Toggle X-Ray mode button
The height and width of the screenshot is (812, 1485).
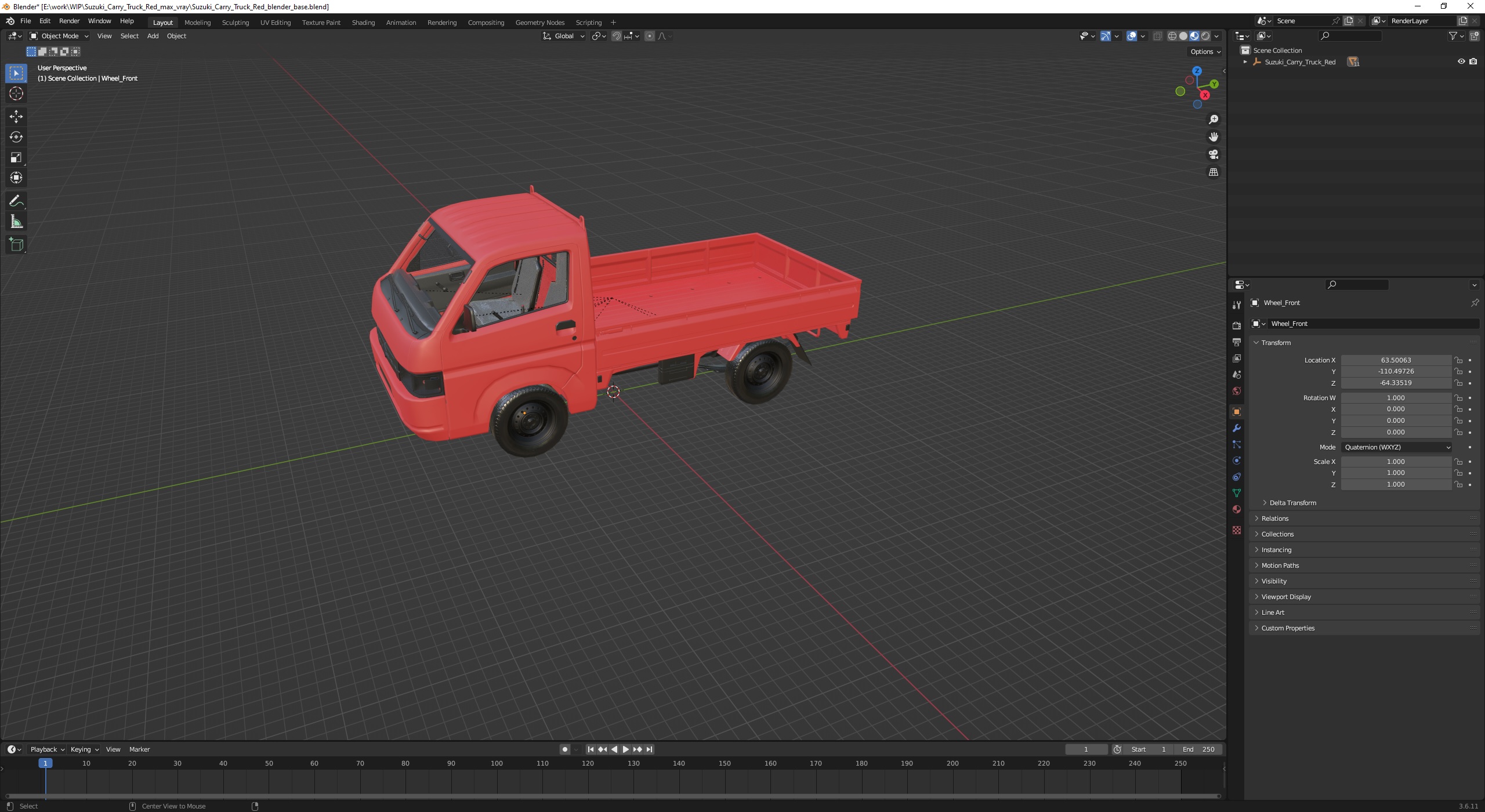[x=1157, y=36]
